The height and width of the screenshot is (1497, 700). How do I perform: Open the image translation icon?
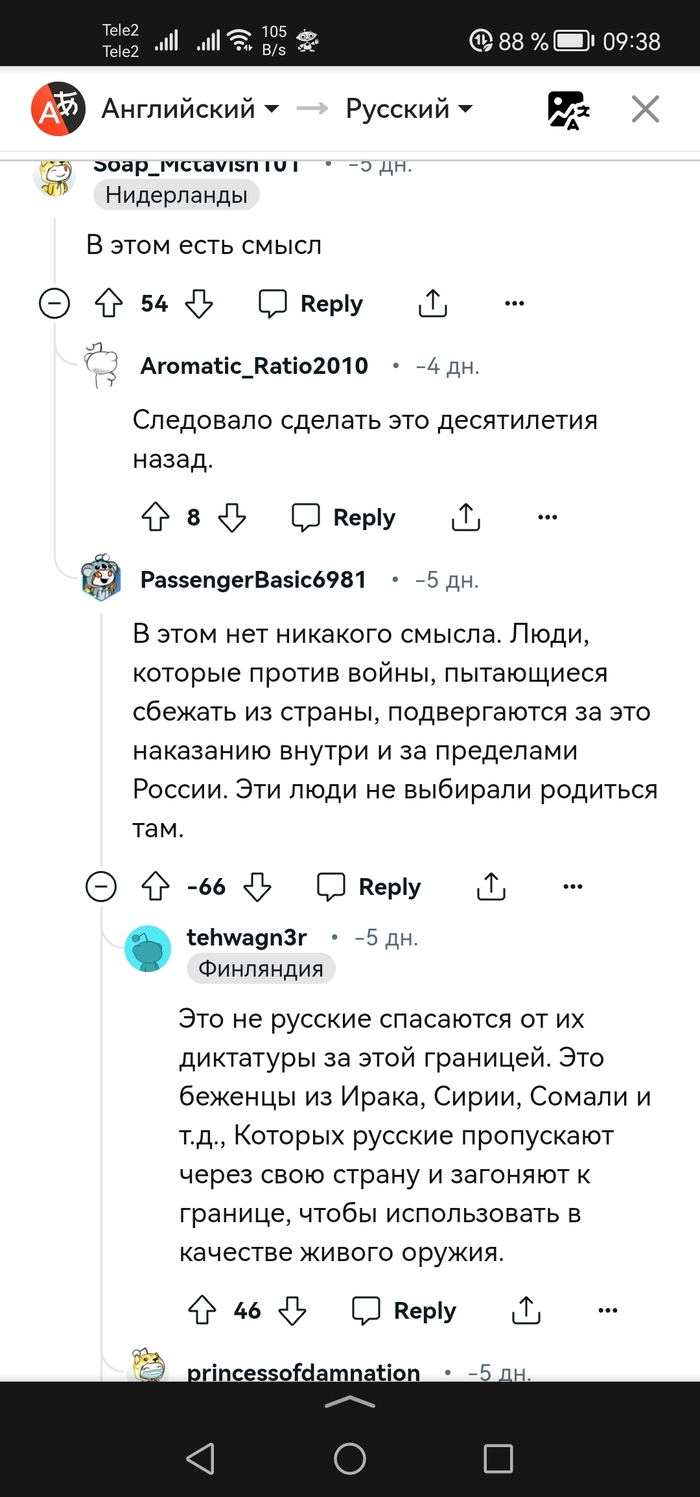(x=570, y=109)
